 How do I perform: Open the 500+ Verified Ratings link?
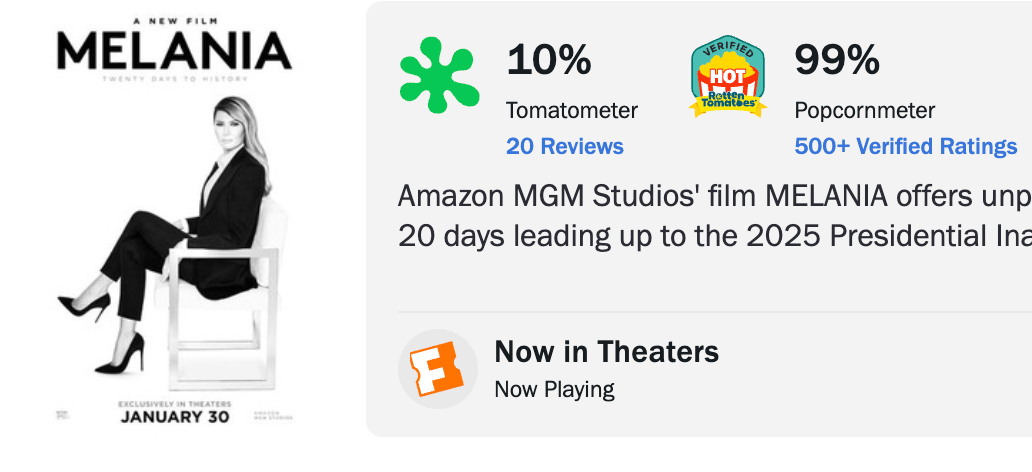point(905,146)
